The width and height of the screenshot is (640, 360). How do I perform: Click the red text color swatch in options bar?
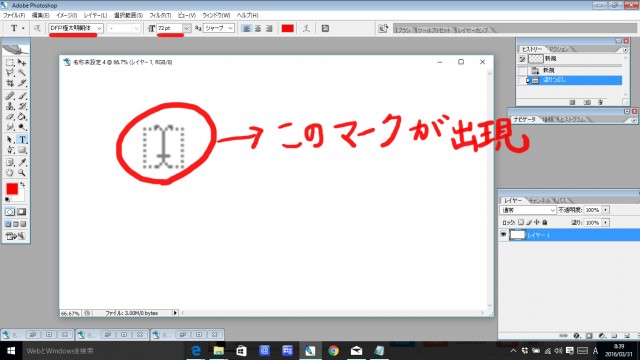click(x=287, y=28)
